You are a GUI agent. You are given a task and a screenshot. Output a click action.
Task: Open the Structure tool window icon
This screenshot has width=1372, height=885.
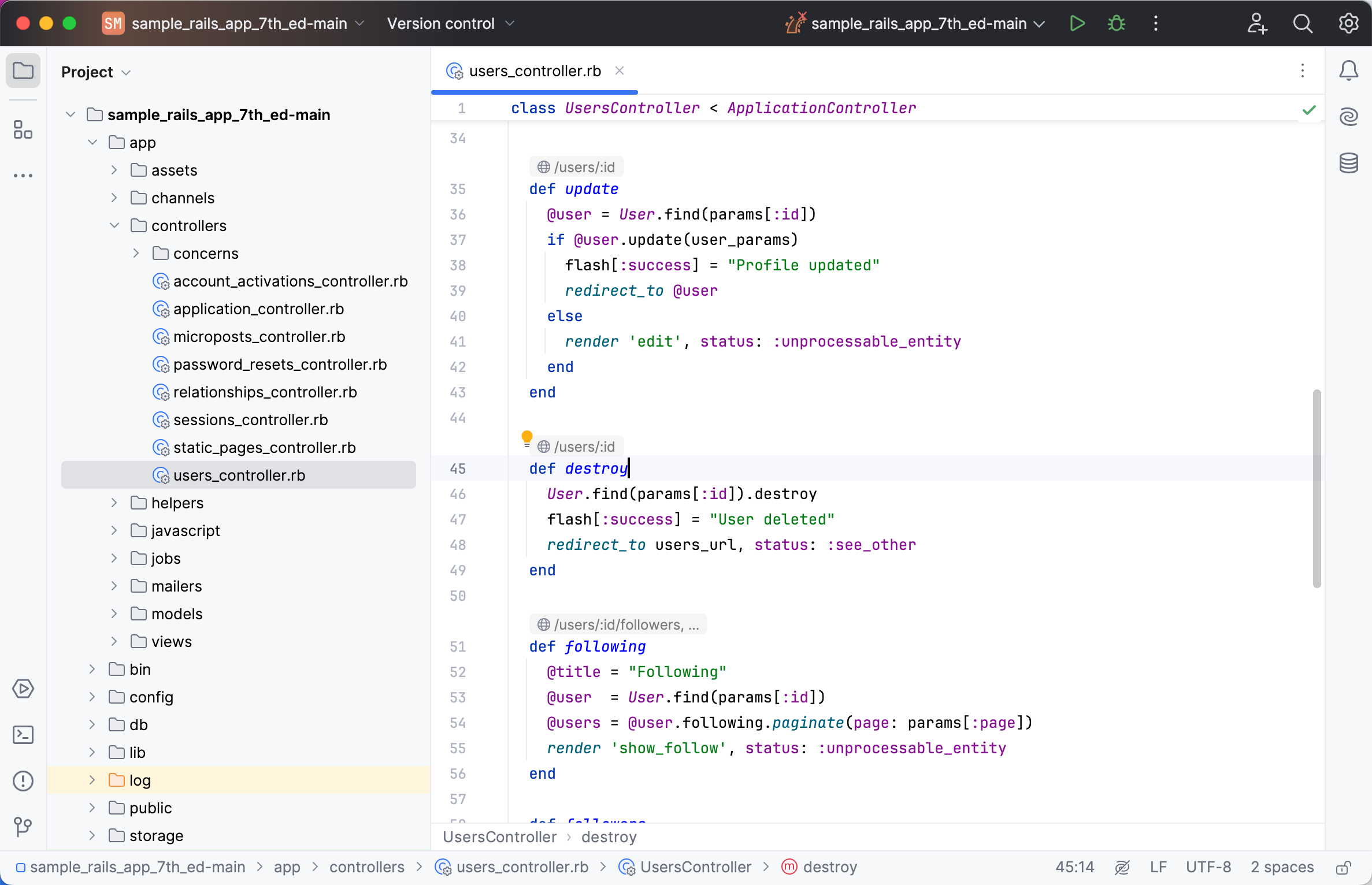pyautogui.click(x=23, y=130)
